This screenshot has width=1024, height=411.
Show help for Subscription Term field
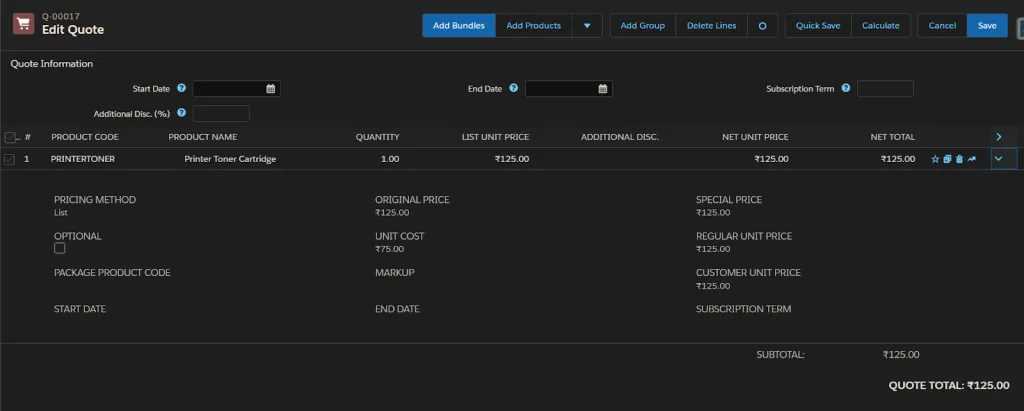click(846, 88)
